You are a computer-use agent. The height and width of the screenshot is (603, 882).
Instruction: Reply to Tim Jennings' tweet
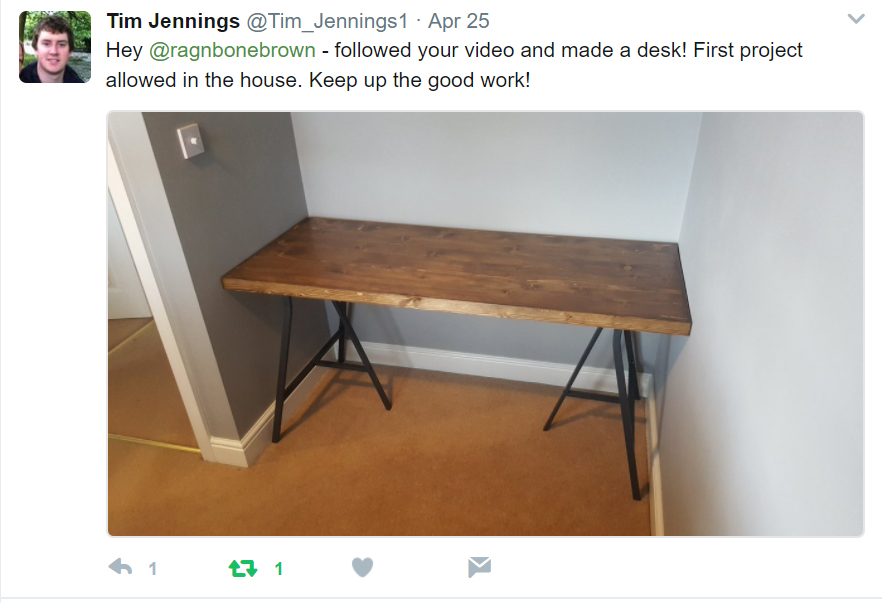pyautogui.click(x=120, y=567)
